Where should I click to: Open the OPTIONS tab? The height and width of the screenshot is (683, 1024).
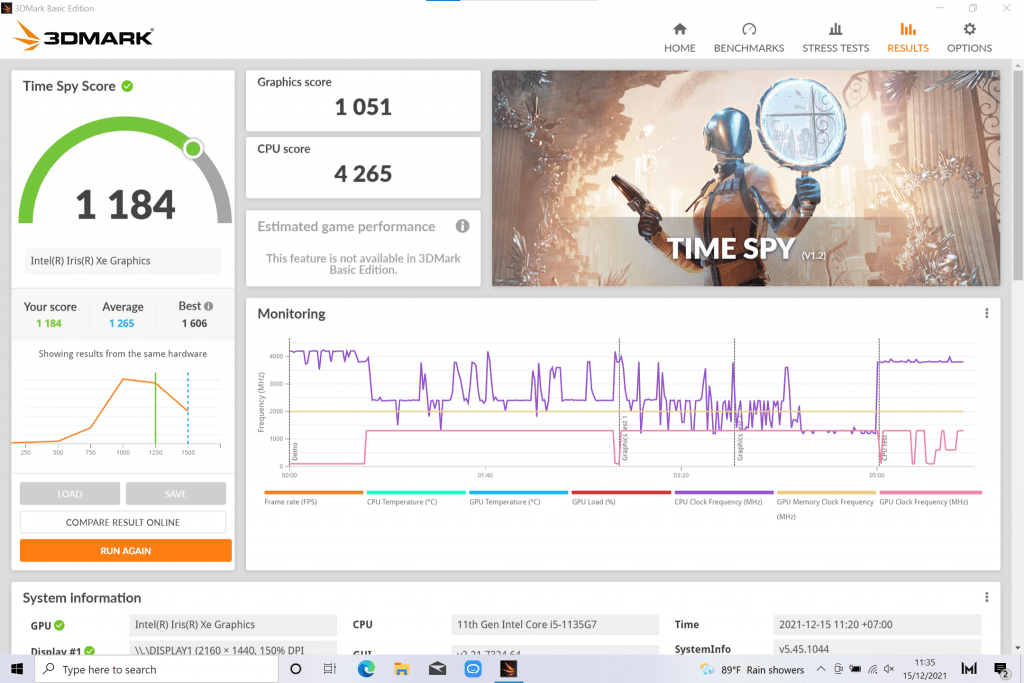[x=969, y=38]
